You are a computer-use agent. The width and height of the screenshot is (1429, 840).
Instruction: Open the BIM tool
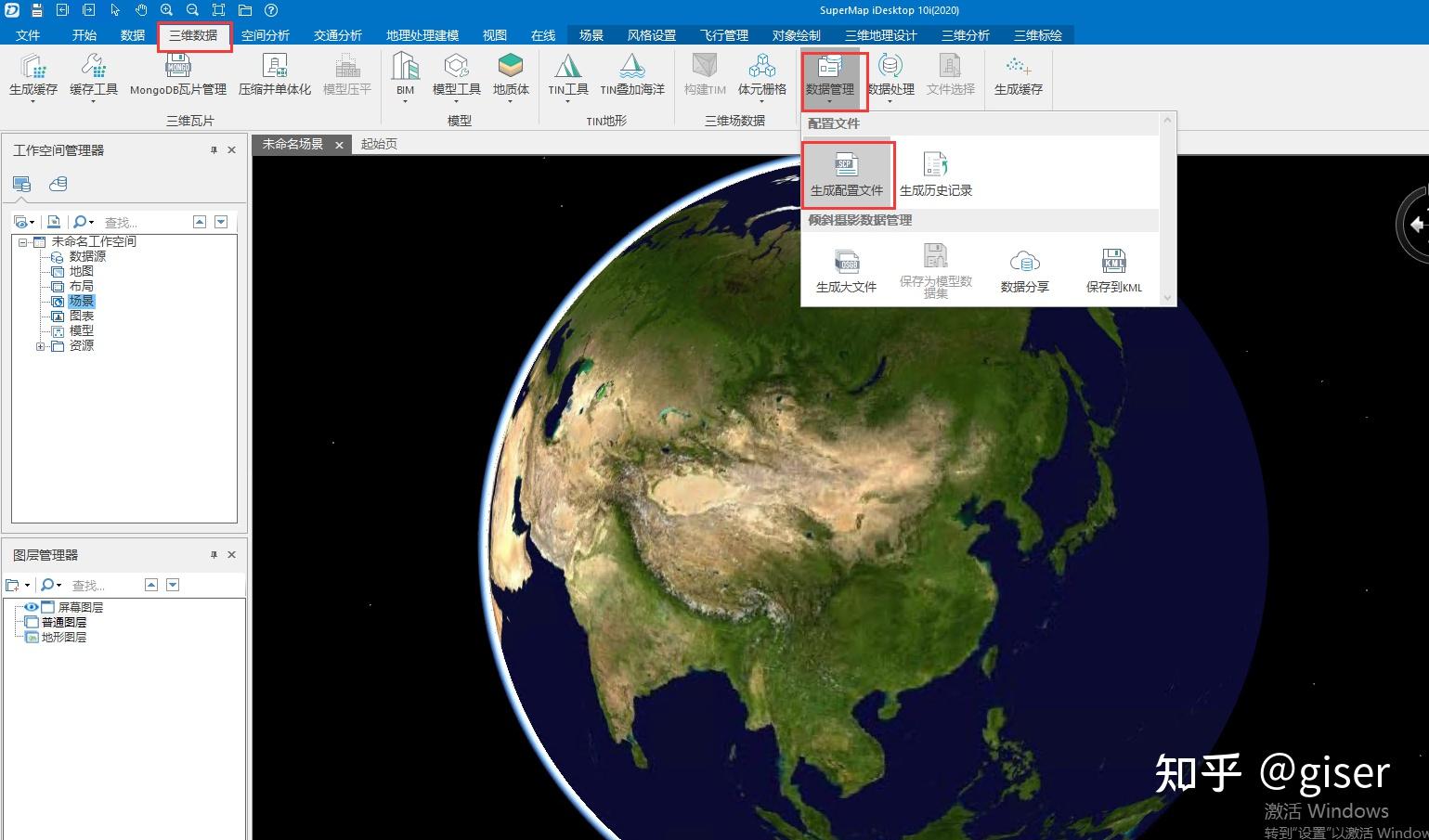[406, 76]
